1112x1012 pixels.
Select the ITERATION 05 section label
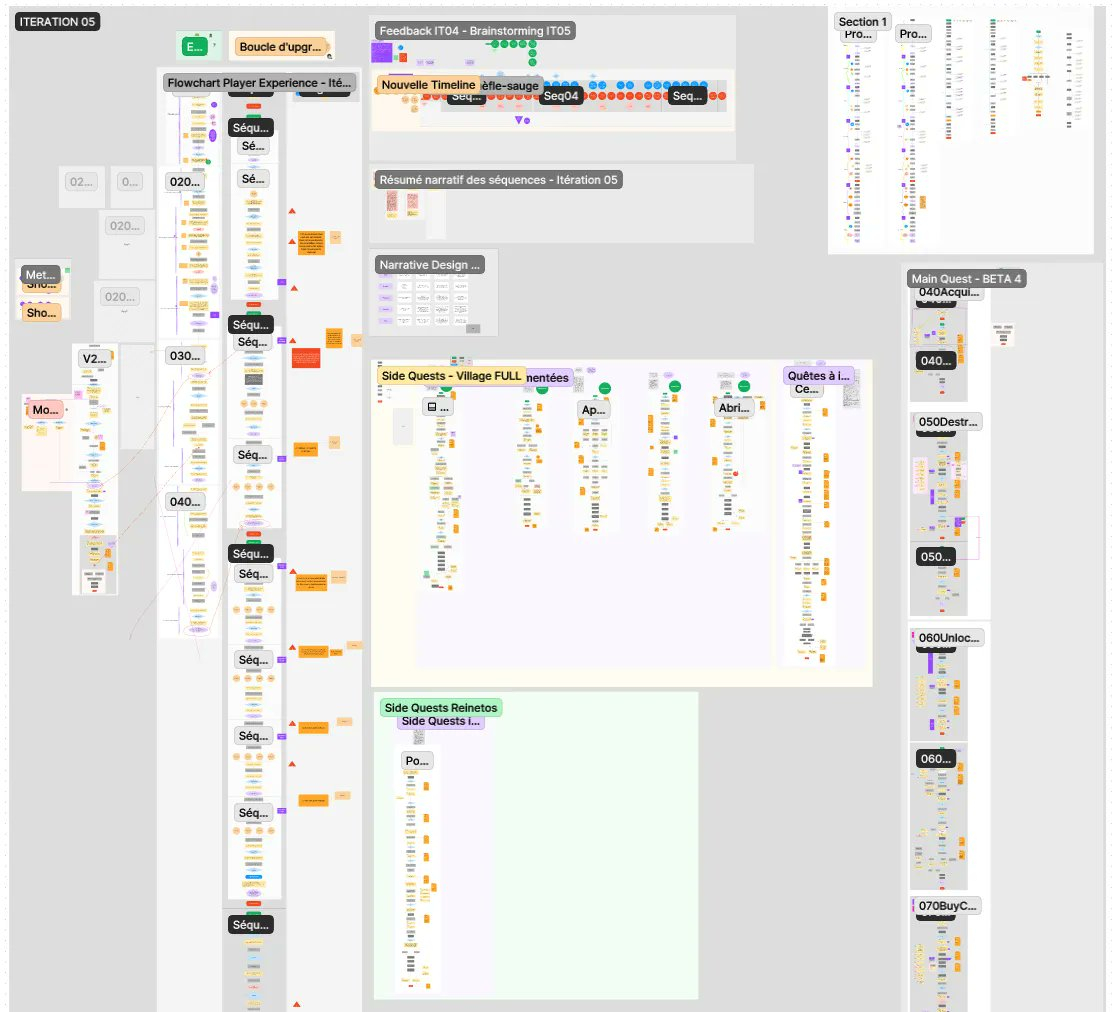[57, 22]
